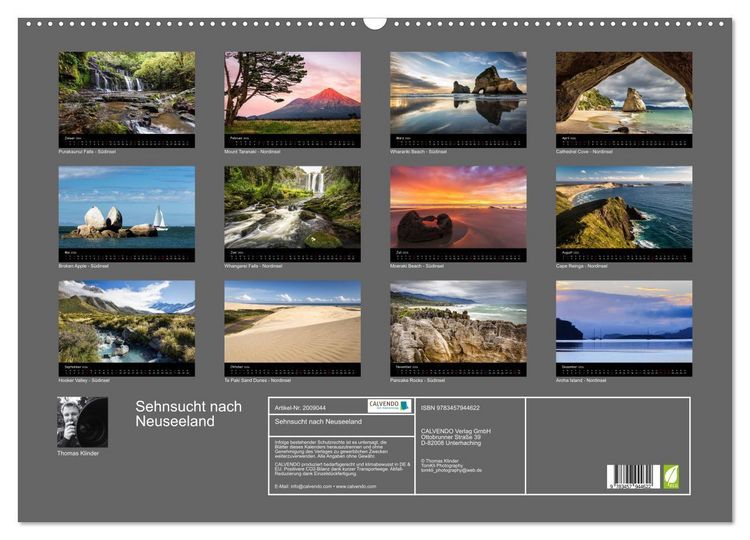Click the 'Ottobrunner Straße 39' address line

coord(451,437)
